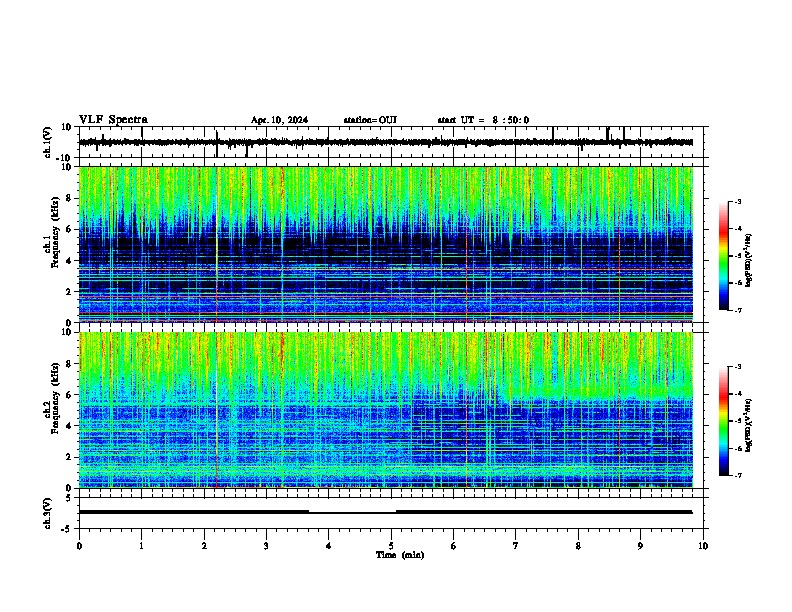Click the "-10" tick on the ch.1 voltage axis
Image resolution: width=792 pixels, height=612 pixels.
coord(65,158)
